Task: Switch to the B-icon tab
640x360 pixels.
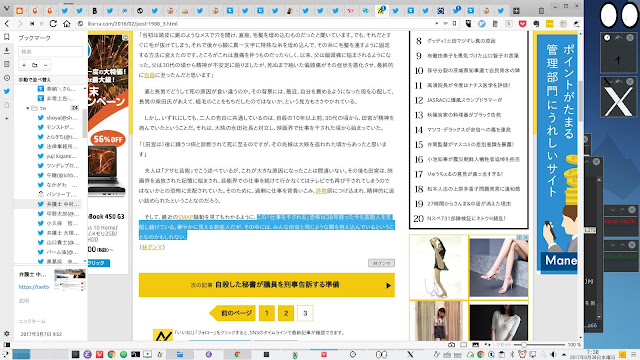Action: point(94,11)
